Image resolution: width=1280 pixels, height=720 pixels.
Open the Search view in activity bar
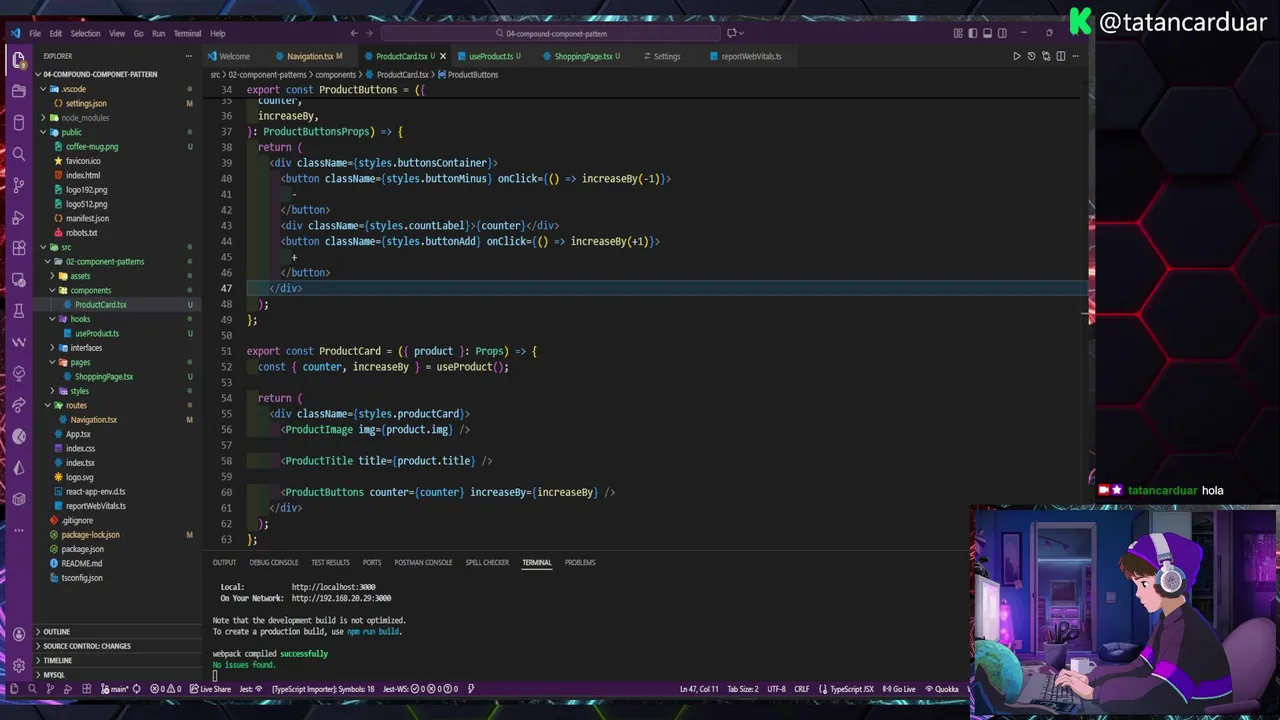coord(18,154)
